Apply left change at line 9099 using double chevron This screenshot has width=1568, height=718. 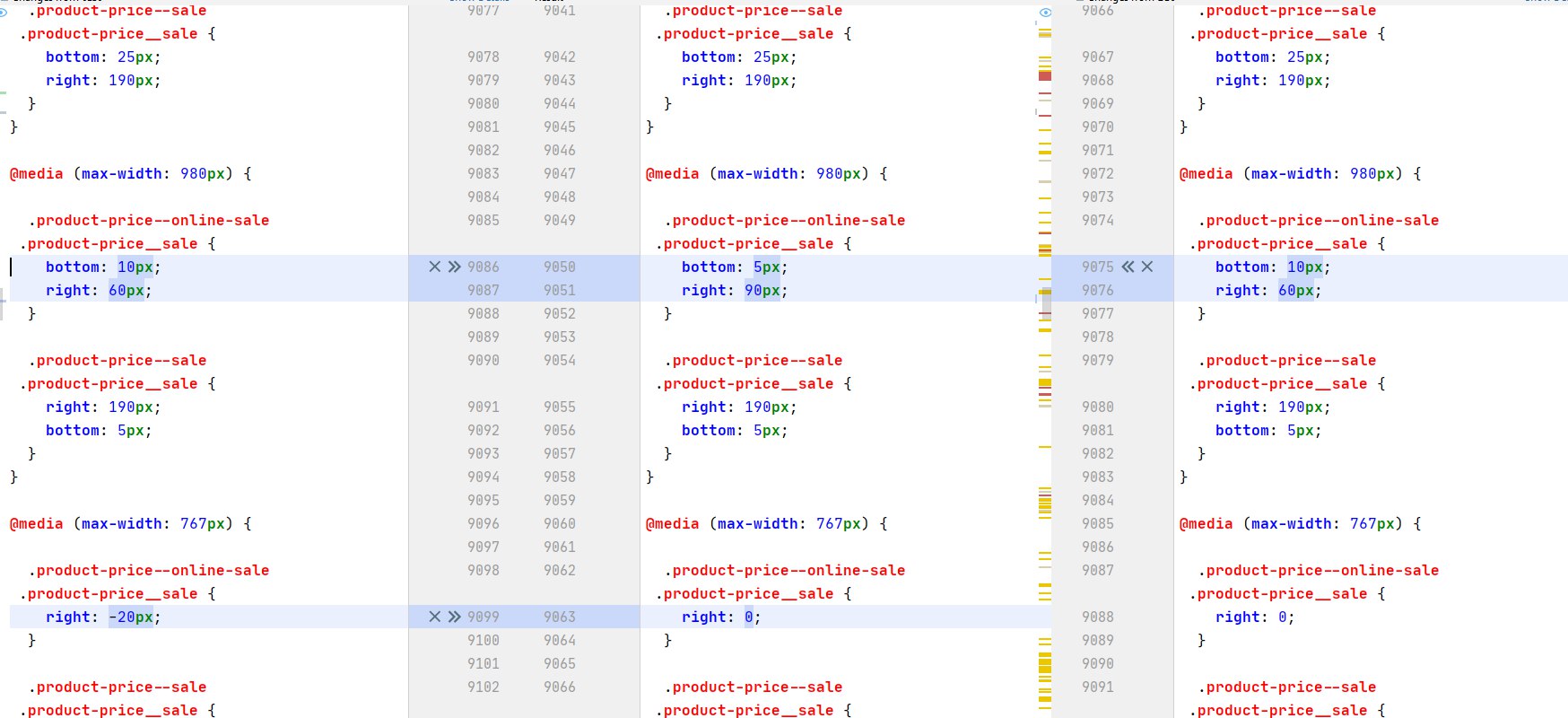455,617
